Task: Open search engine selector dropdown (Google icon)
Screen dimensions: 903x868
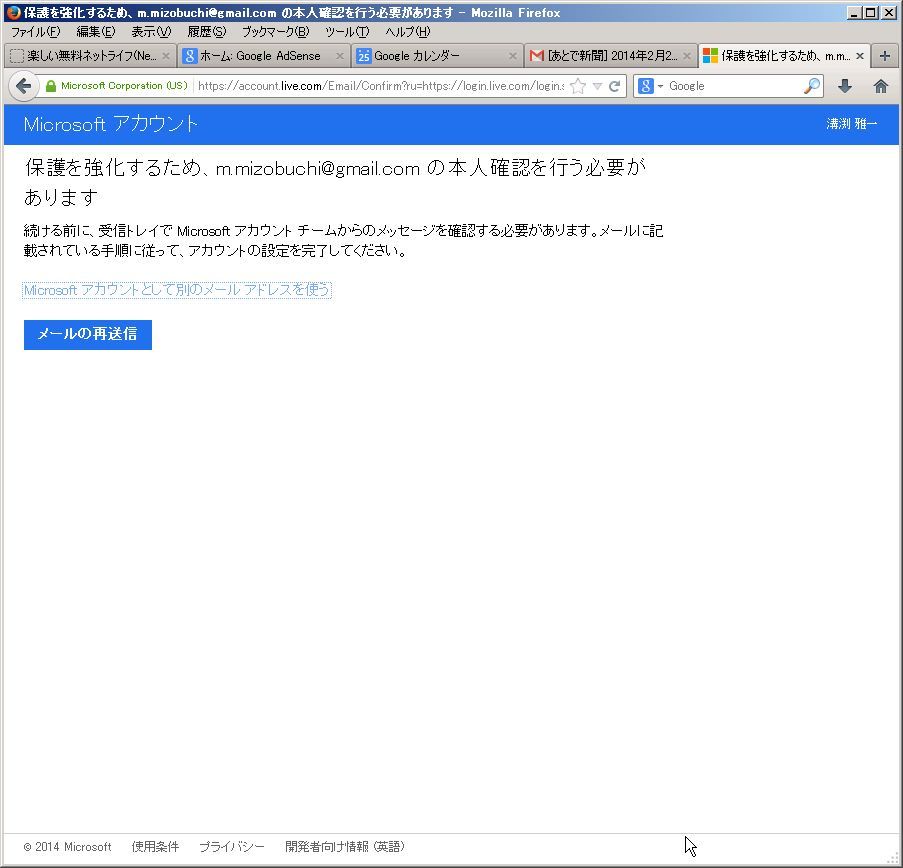Action: click(x=651, y=86)
